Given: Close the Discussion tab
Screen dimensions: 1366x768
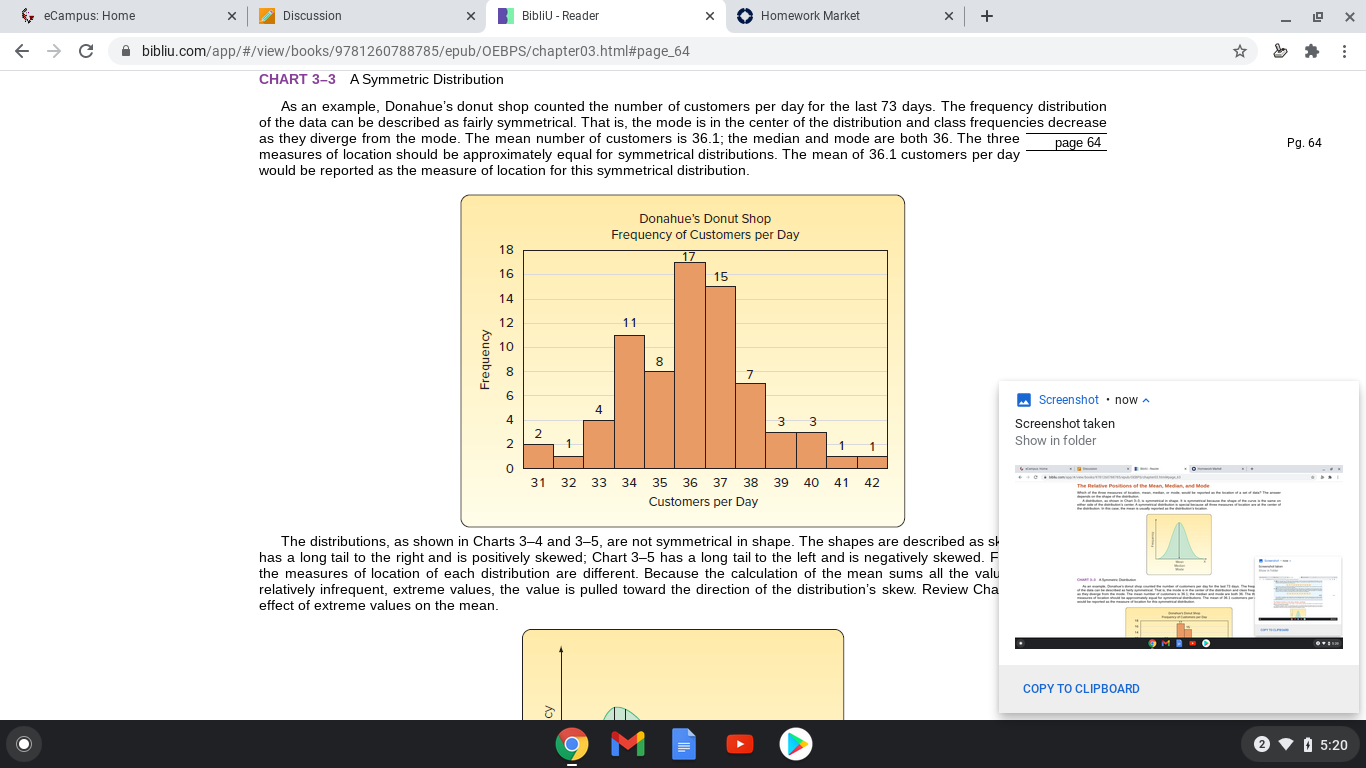Looking at the screenshot, I should 470,16.
